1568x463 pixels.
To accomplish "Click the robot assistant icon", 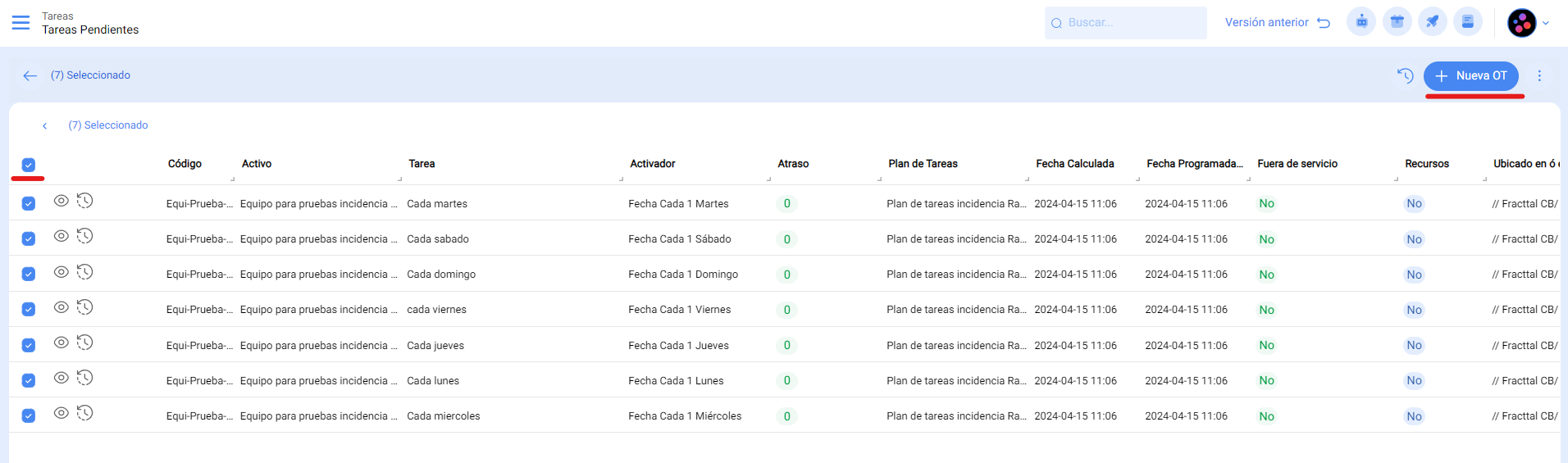I will point(1361,22).
